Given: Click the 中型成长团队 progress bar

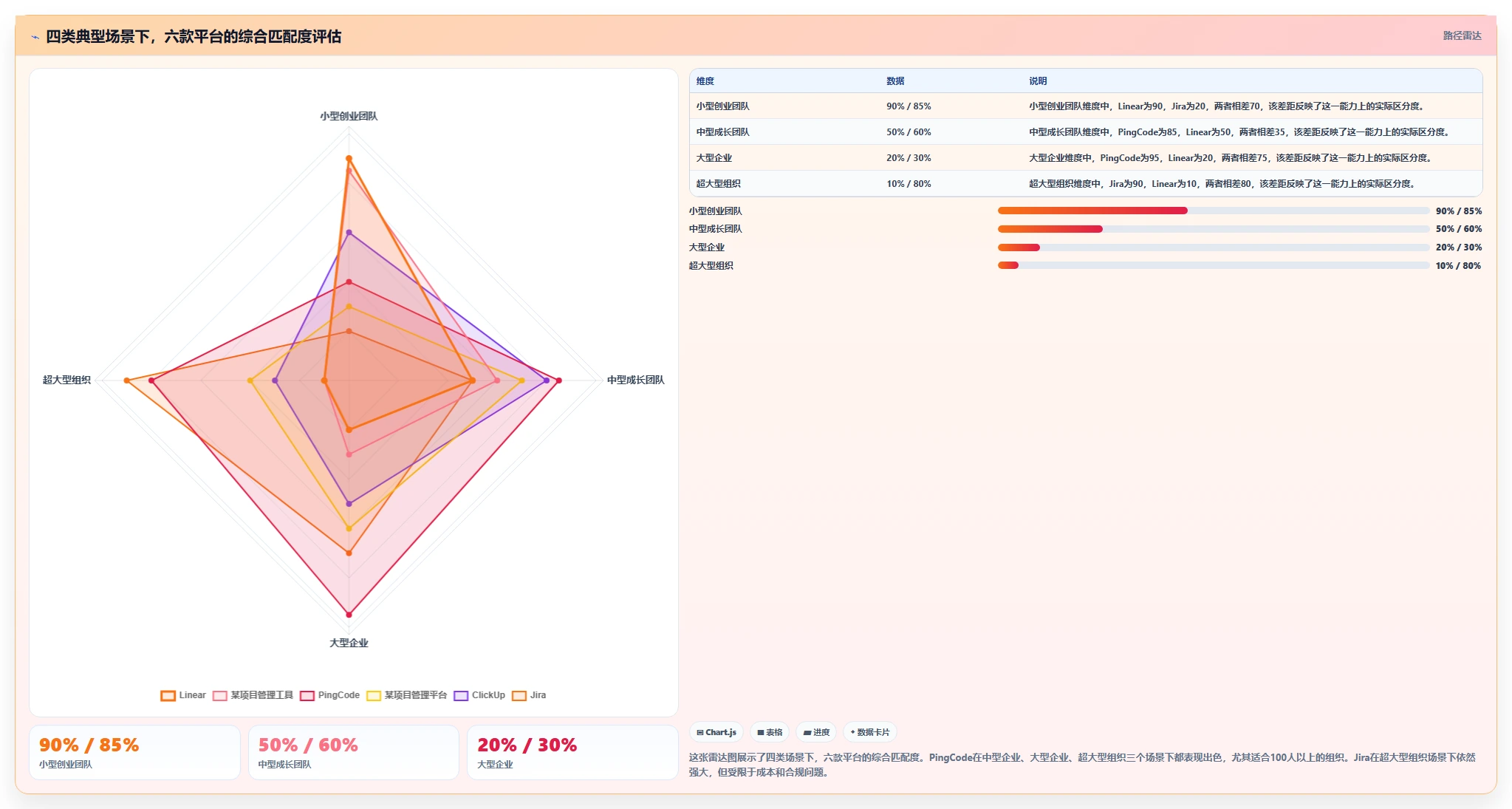Looking at the screenshot, I should point(1214,229).
